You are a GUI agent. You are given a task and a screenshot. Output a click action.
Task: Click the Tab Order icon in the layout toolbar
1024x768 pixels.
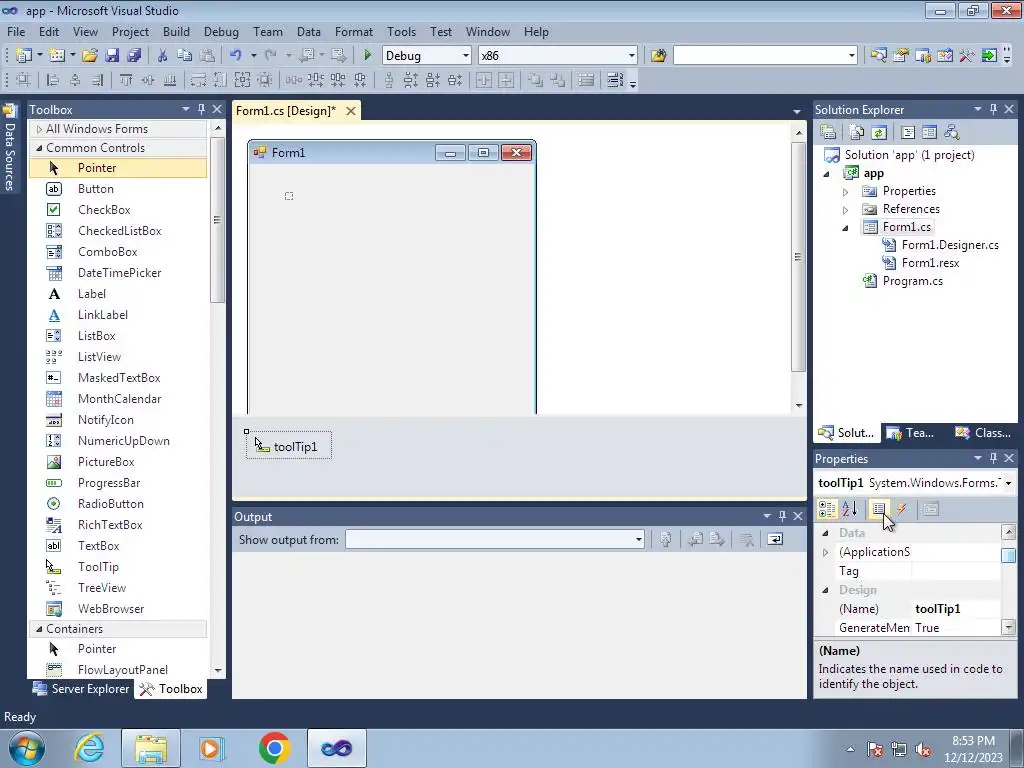pos(614,80)
